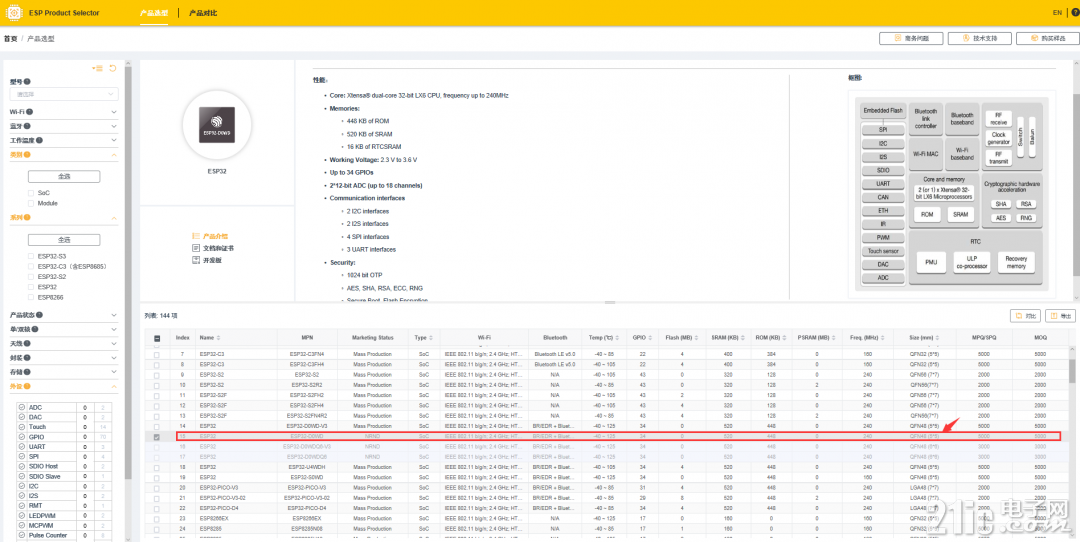Click the orange help icon next to 系列

[28, 218]
